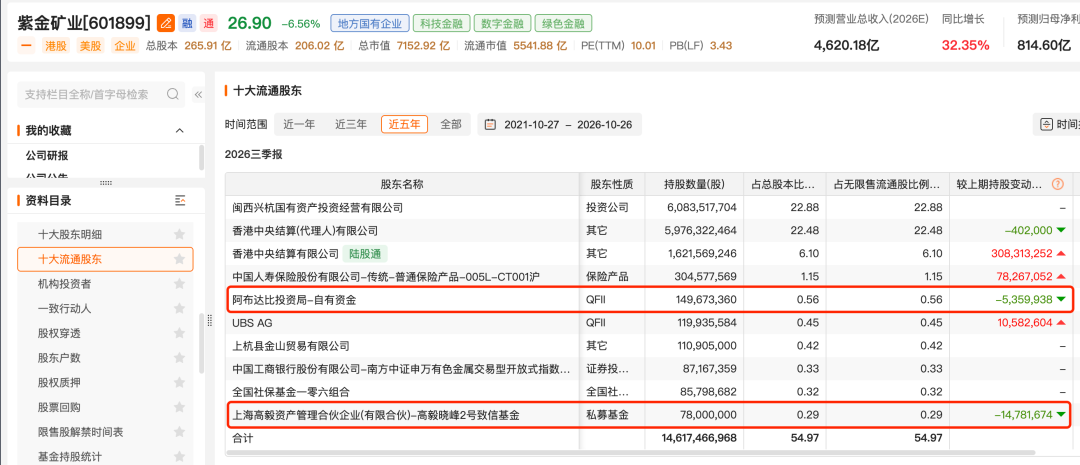Open 一致行动人 in the directory
The width and height of the screenshot is (1080, 465).
click(x=65, y=309)
